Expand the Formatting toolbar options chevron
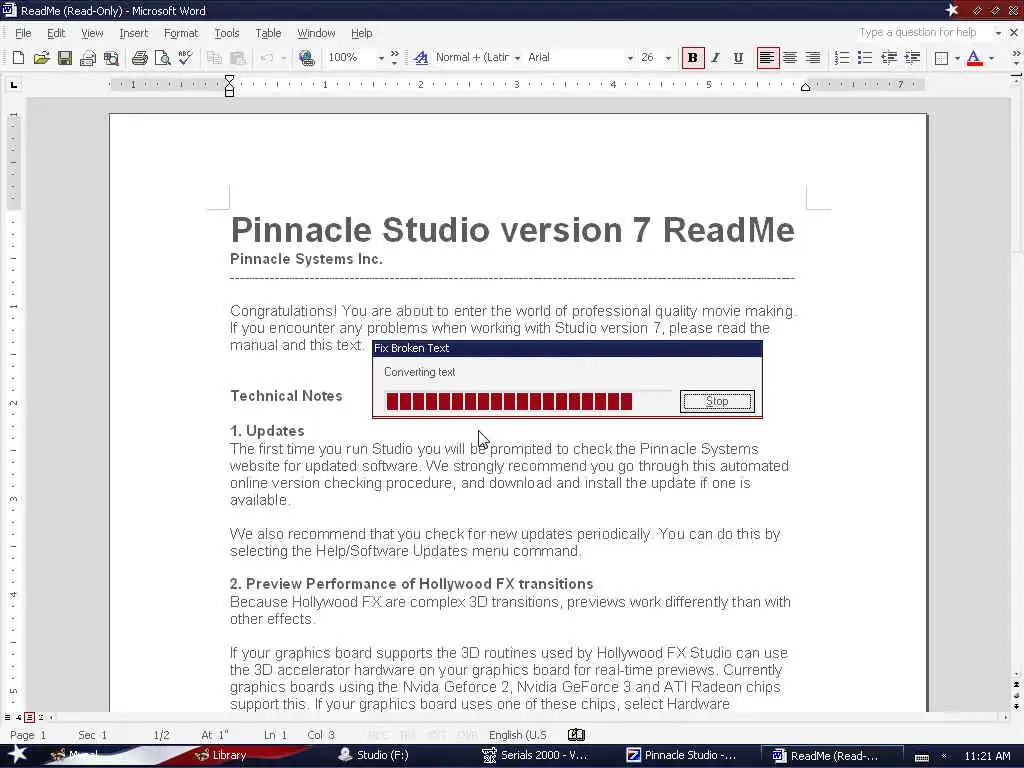 click(x=1016, y=58)
